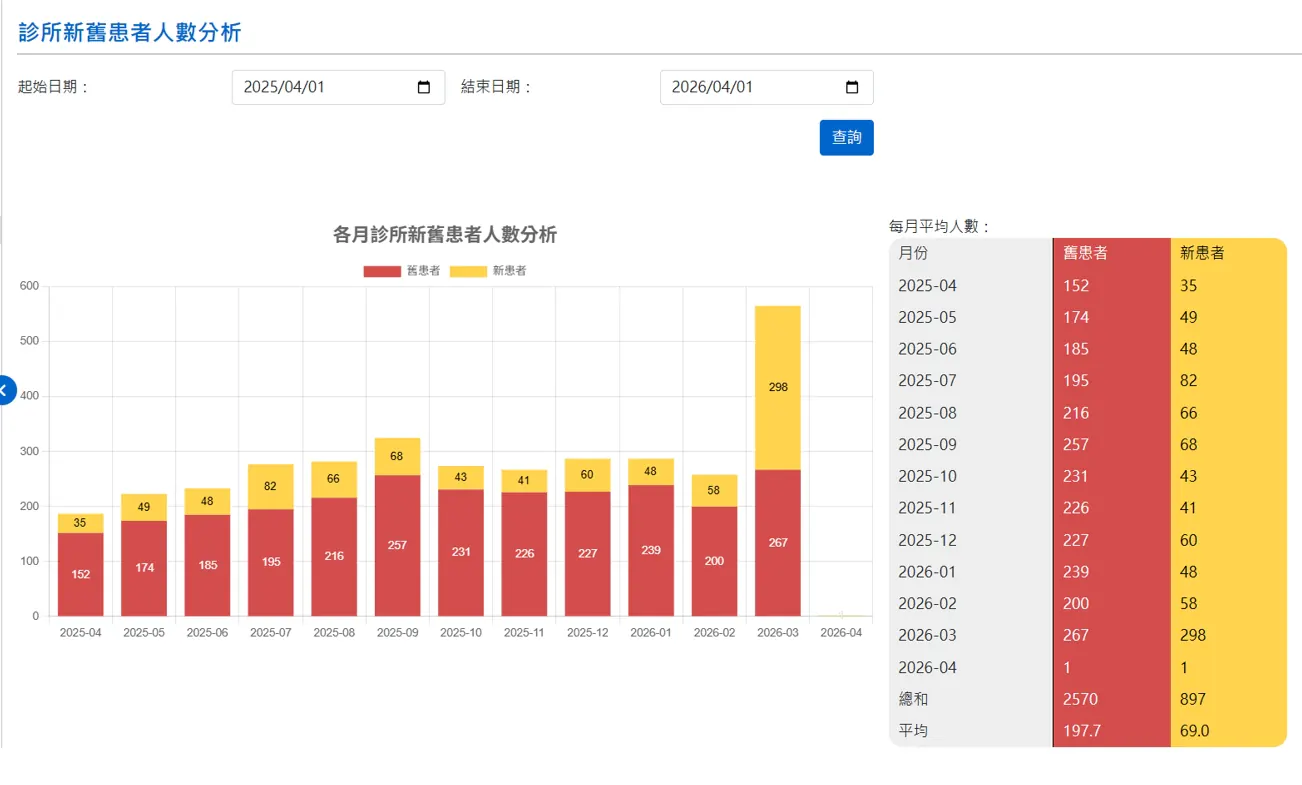
Task: Toggle 舊患者 series in chart legend
Action: coord(401,271)
